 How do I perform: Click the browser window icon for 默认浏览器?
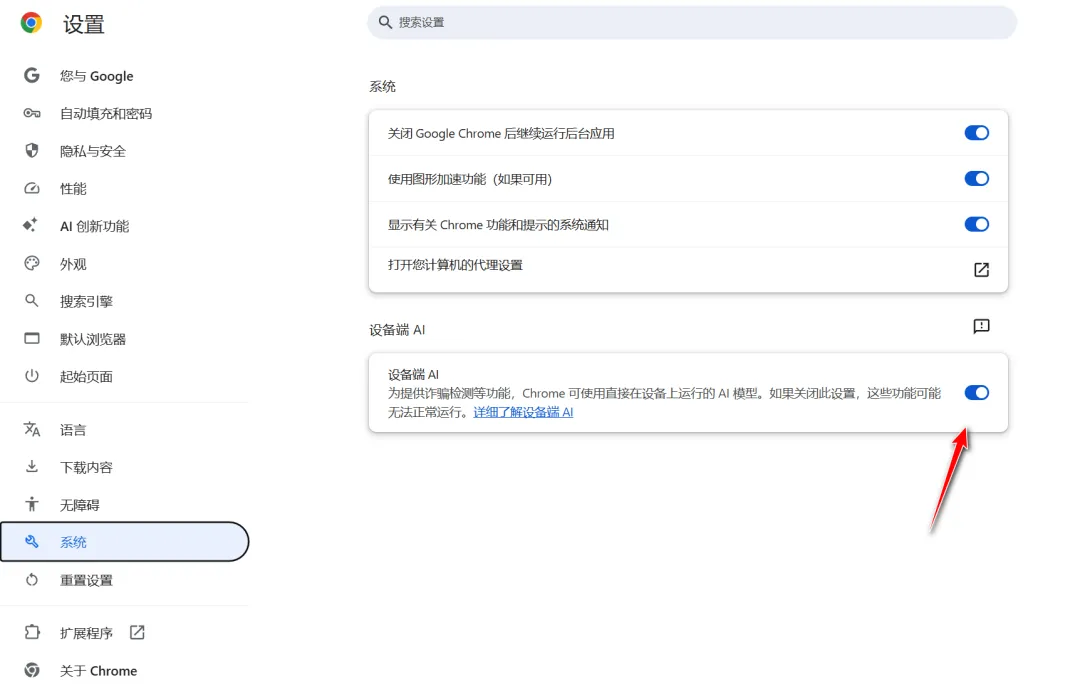(32, 338)
